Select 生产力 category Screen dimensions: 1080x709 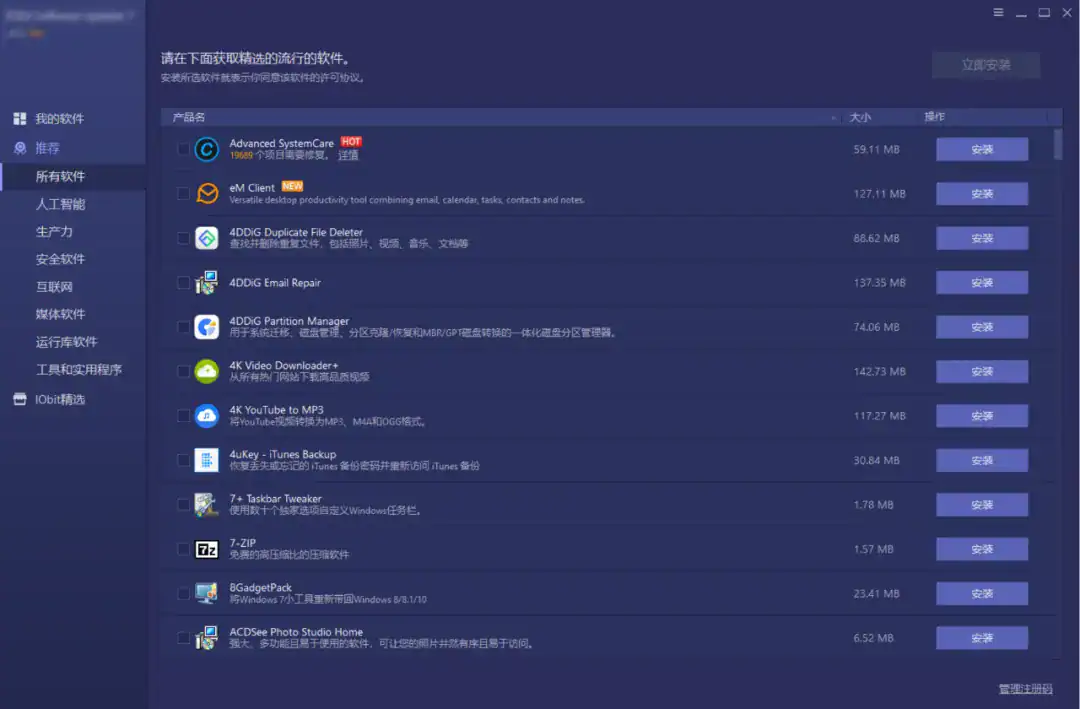(54, 232)
